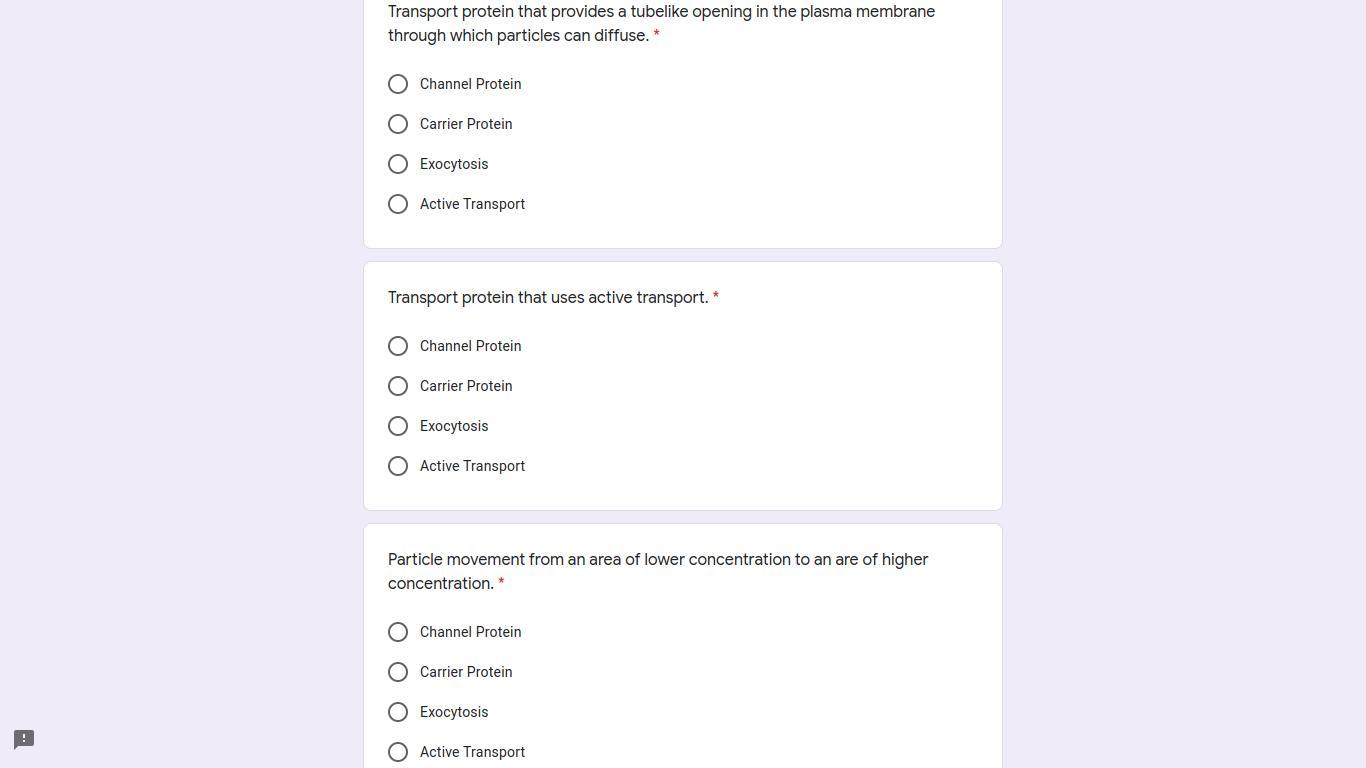
Task: Click the 'Particle movement from an area' question text
Action: [657, 560]
